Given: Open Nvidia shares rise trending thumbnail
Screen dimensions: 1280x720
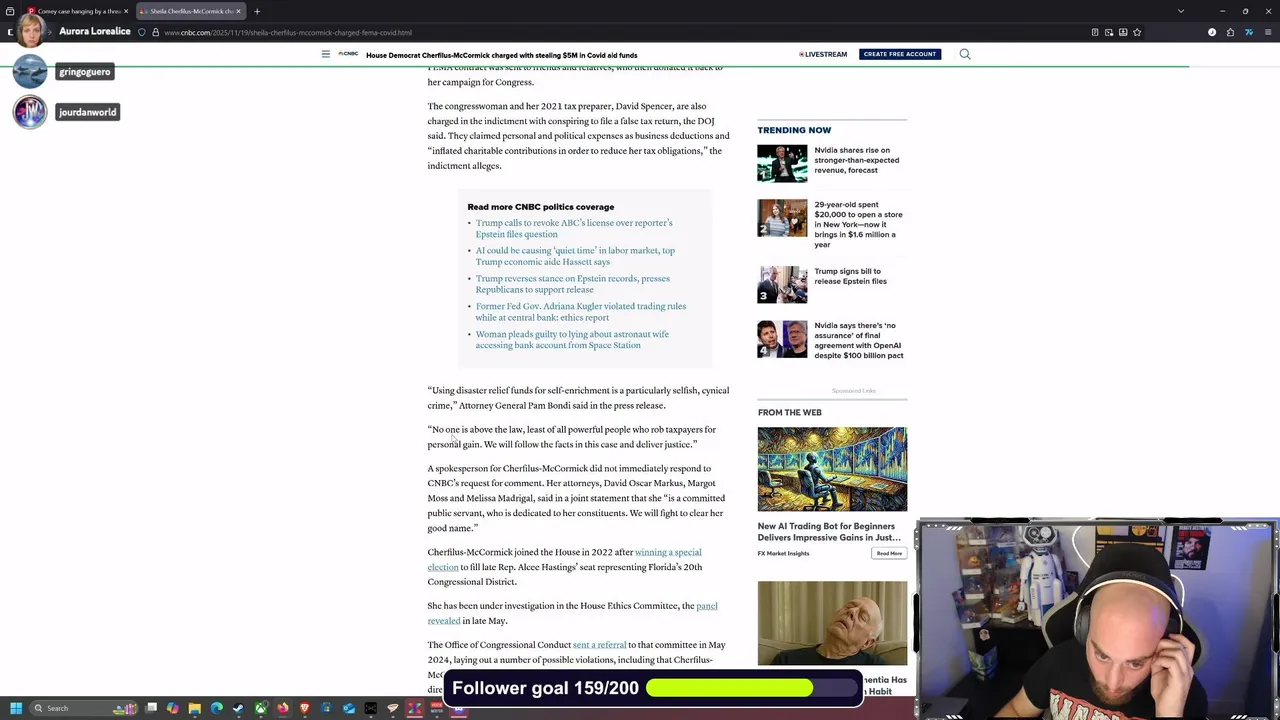Looking at the screenshot, I should pyautogui.click(x=782, y=164).
